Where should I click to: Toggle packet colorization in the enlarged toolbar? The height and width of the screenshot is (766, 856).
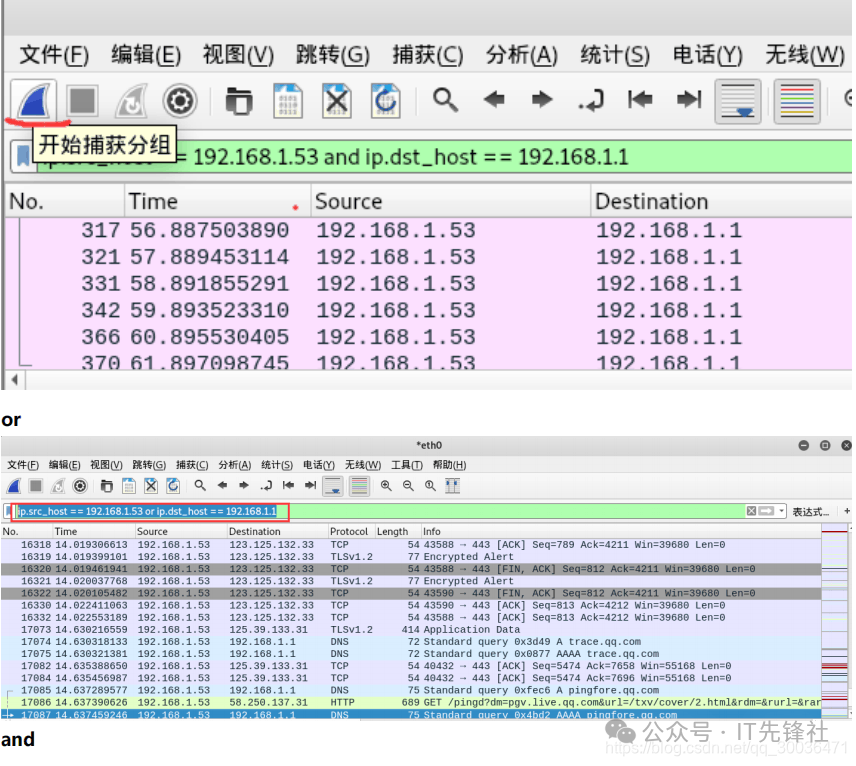pos(796,101)
